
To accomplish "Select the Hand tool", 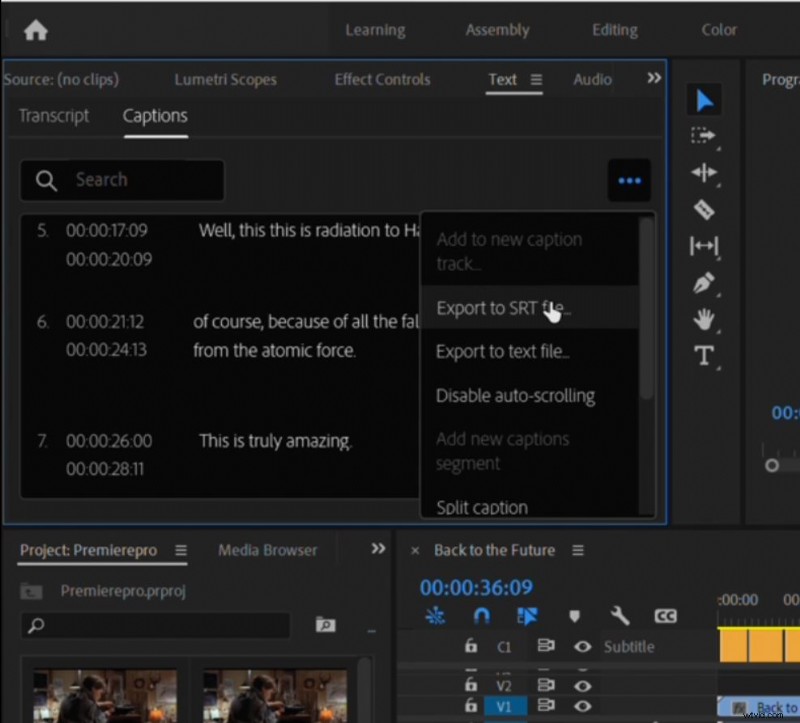I will pos(703,319).
